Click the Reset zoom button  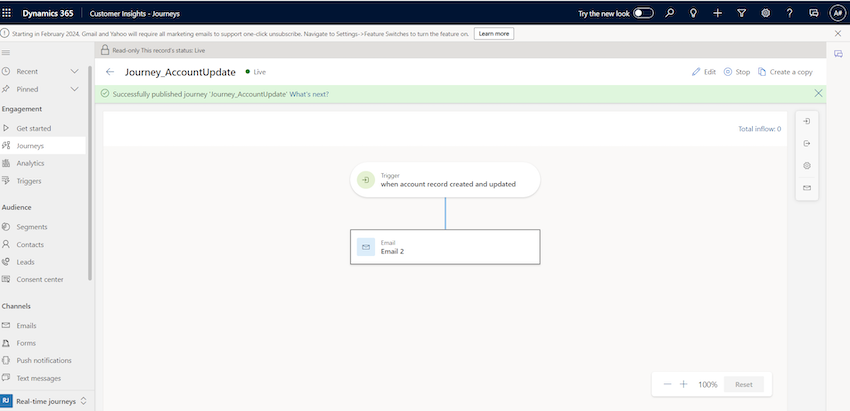[x=744, y=384]
